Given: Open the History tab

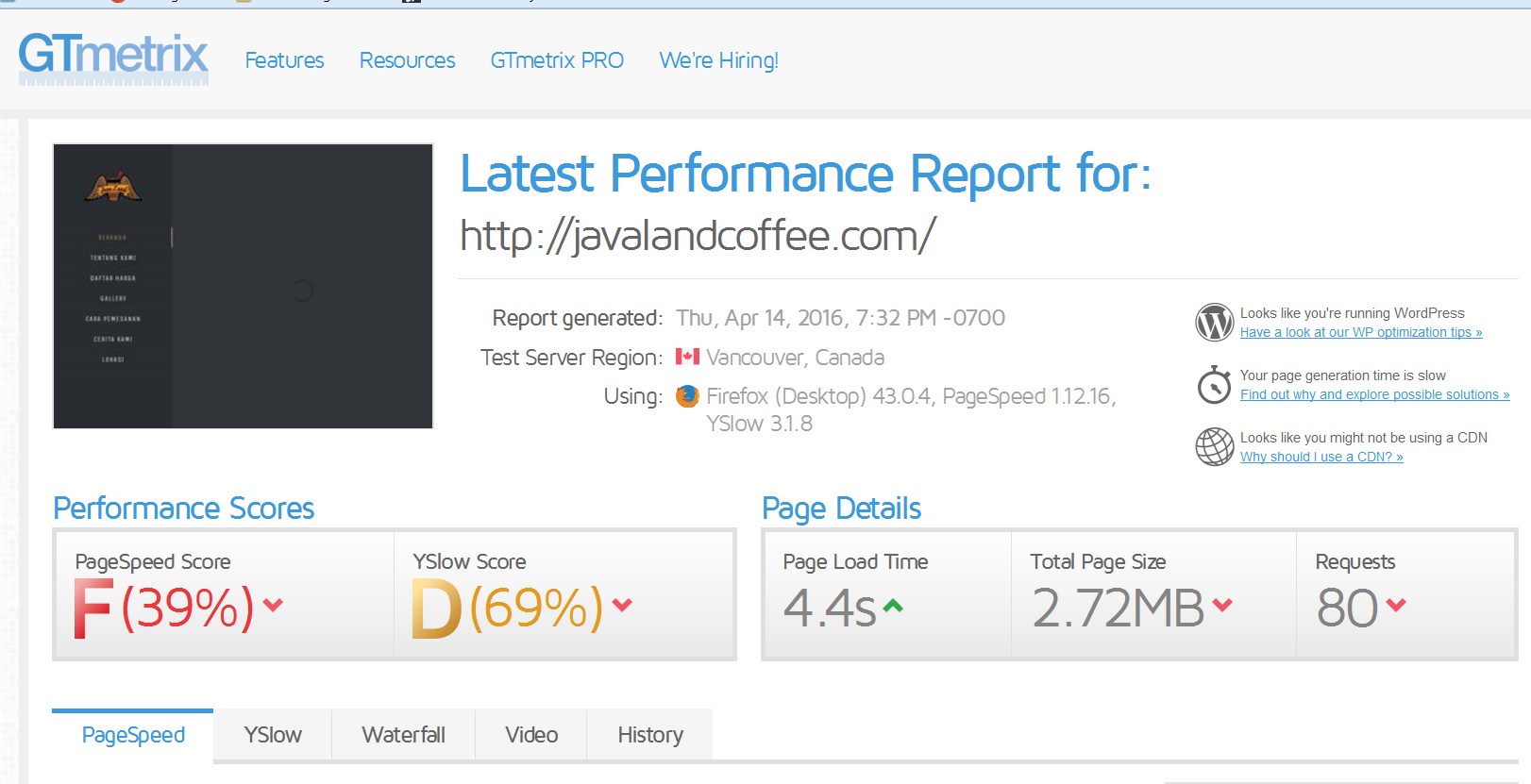Looking at the screenshot, I should 650,735.
